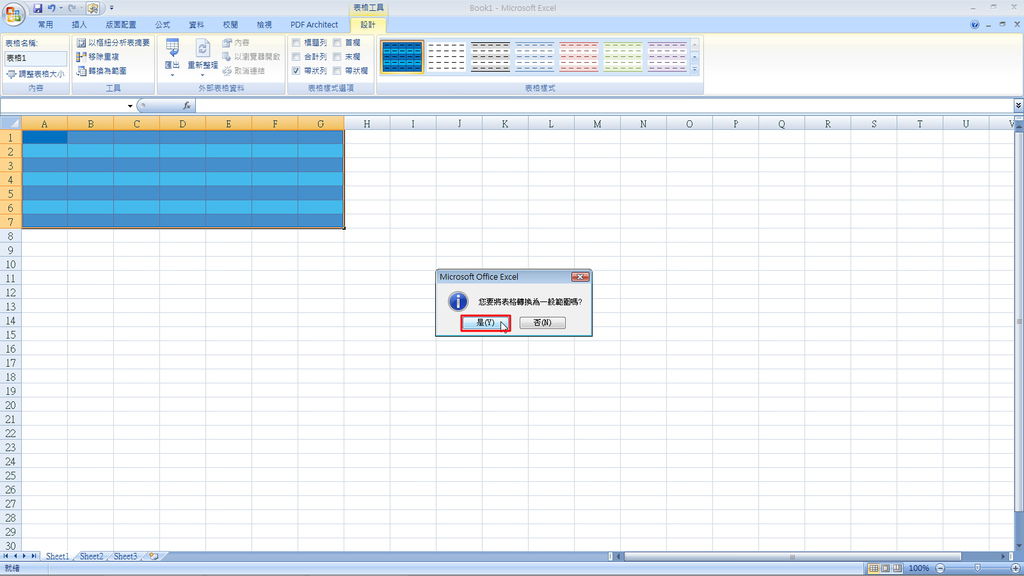This screenshot has height=576, width=1024.
Task: Click the Undo icon
Action: pyautogui.click(x=51, y=8)
